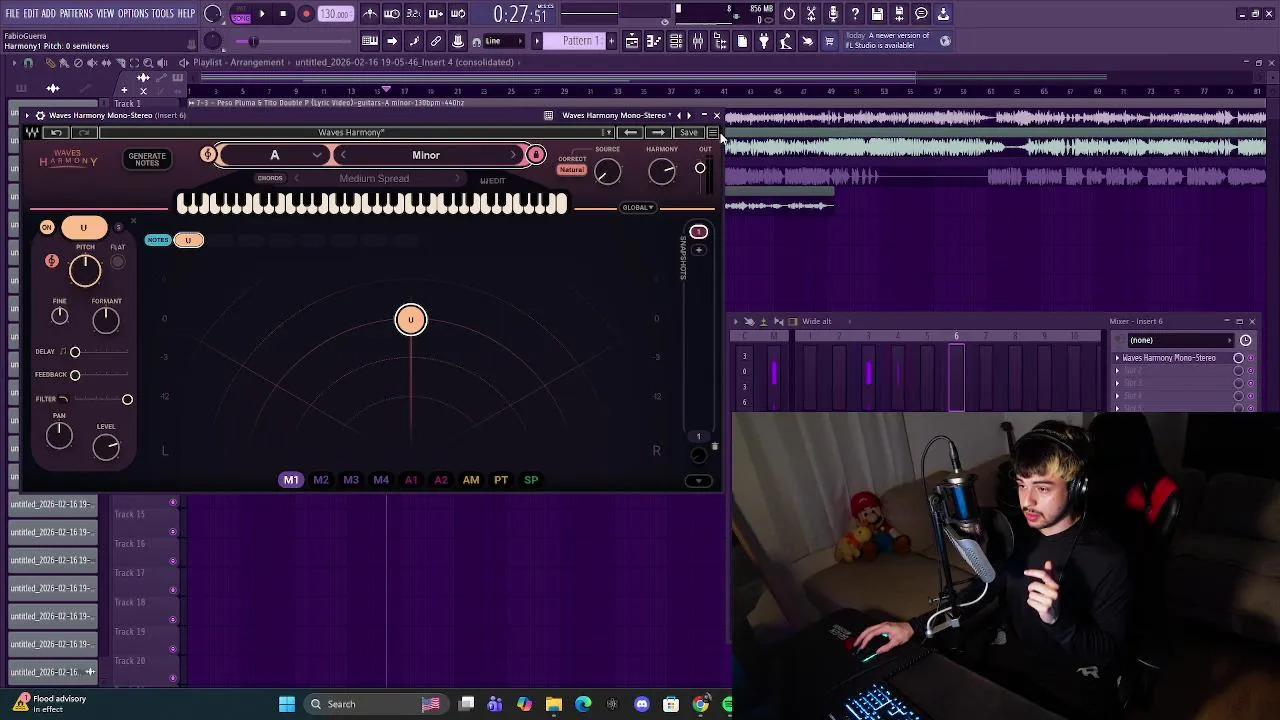Click the floppy disk save icon

point(877,14)
